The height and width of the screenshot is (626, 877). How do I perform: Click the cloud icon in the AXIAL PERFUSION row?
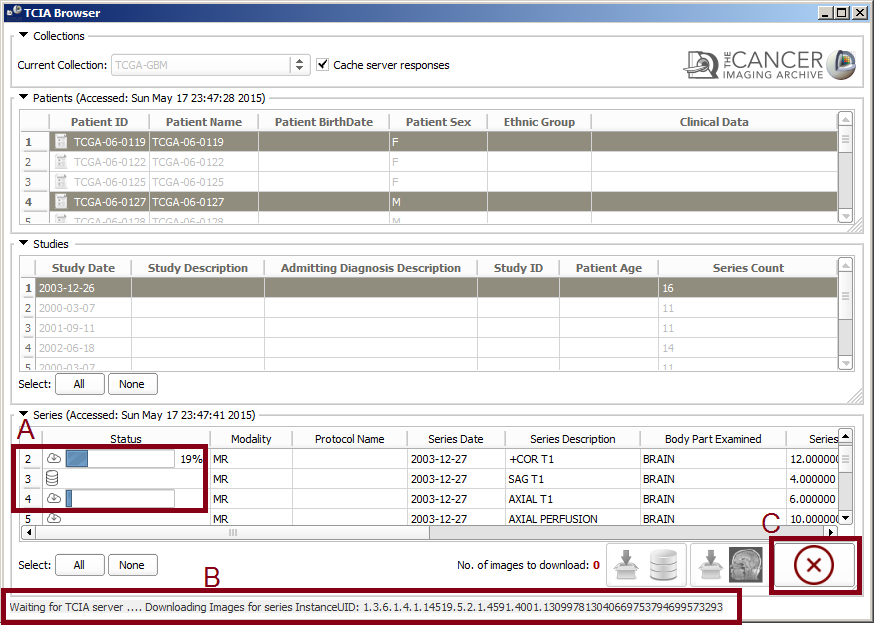click(54, 519)
